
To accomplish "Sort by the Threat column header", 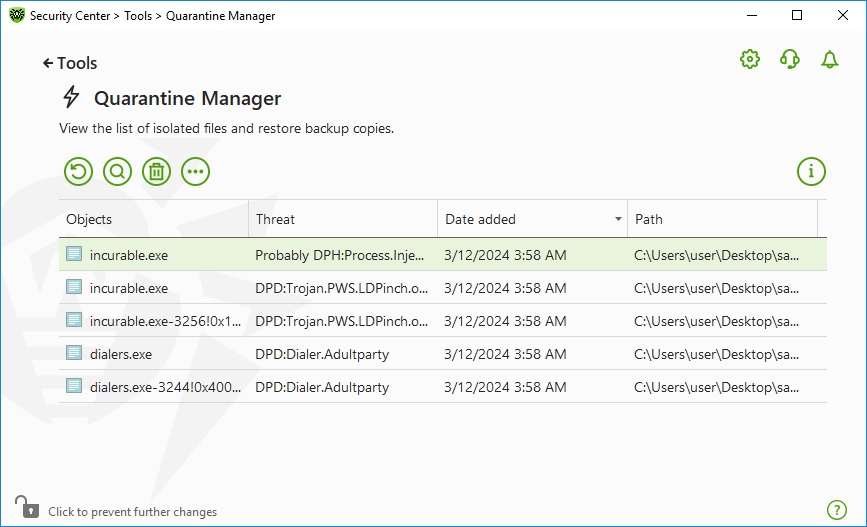I will click(343, 219).
